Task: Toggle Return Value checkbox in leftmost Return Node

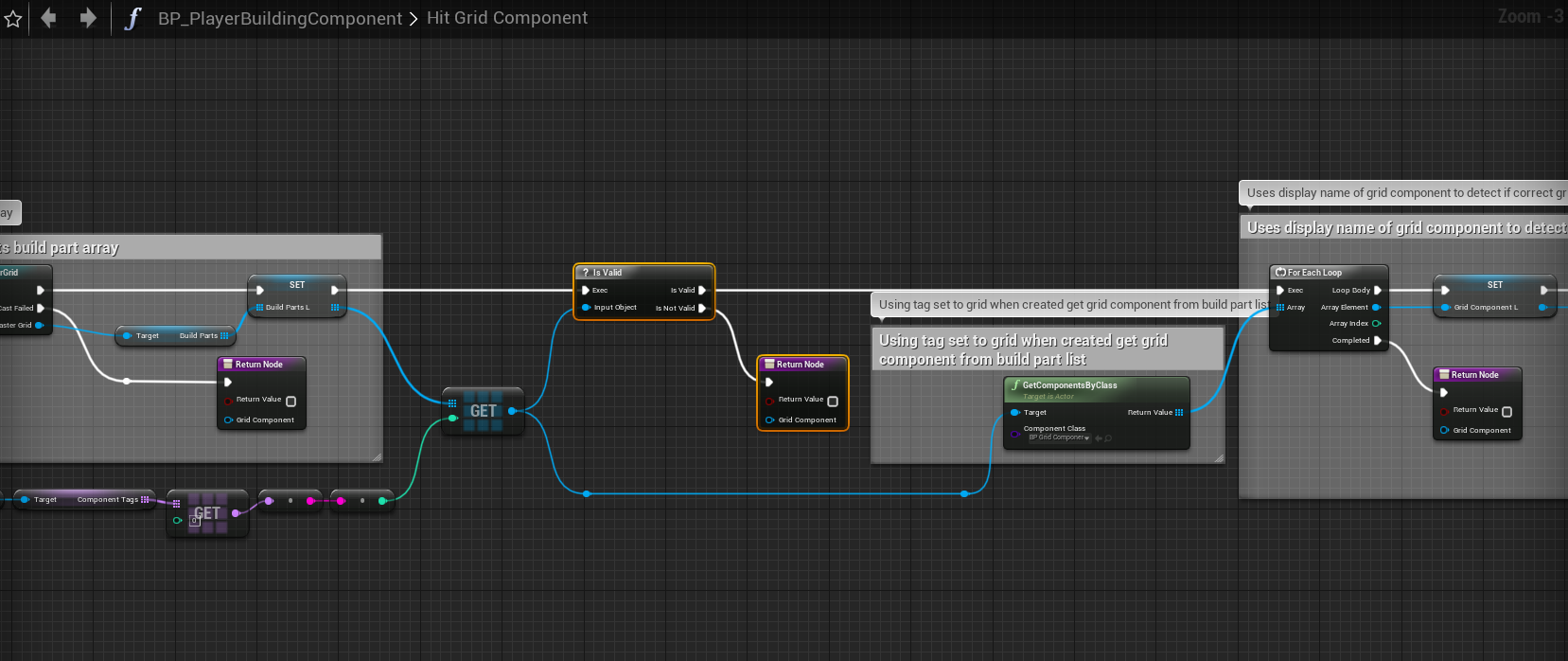Action: (x=291, y=401)
